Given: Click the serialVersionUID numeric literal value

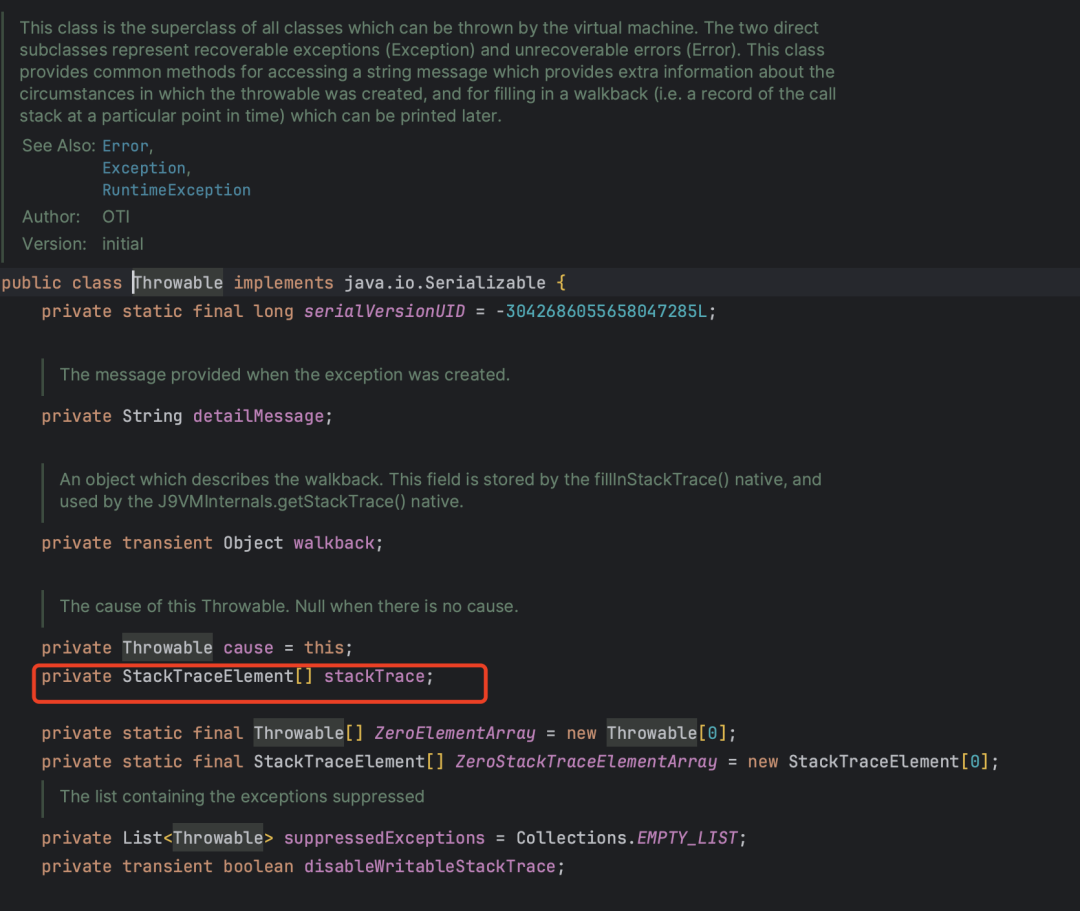Looking at the screenshot, I should point(606,311).
